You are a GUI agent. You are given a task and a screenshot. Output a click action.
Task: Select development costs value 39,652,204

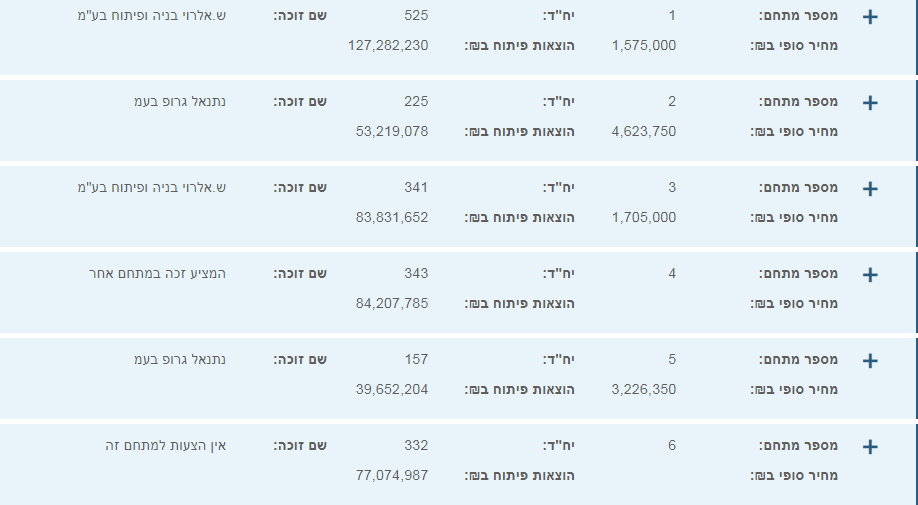(x=392, y=389)
